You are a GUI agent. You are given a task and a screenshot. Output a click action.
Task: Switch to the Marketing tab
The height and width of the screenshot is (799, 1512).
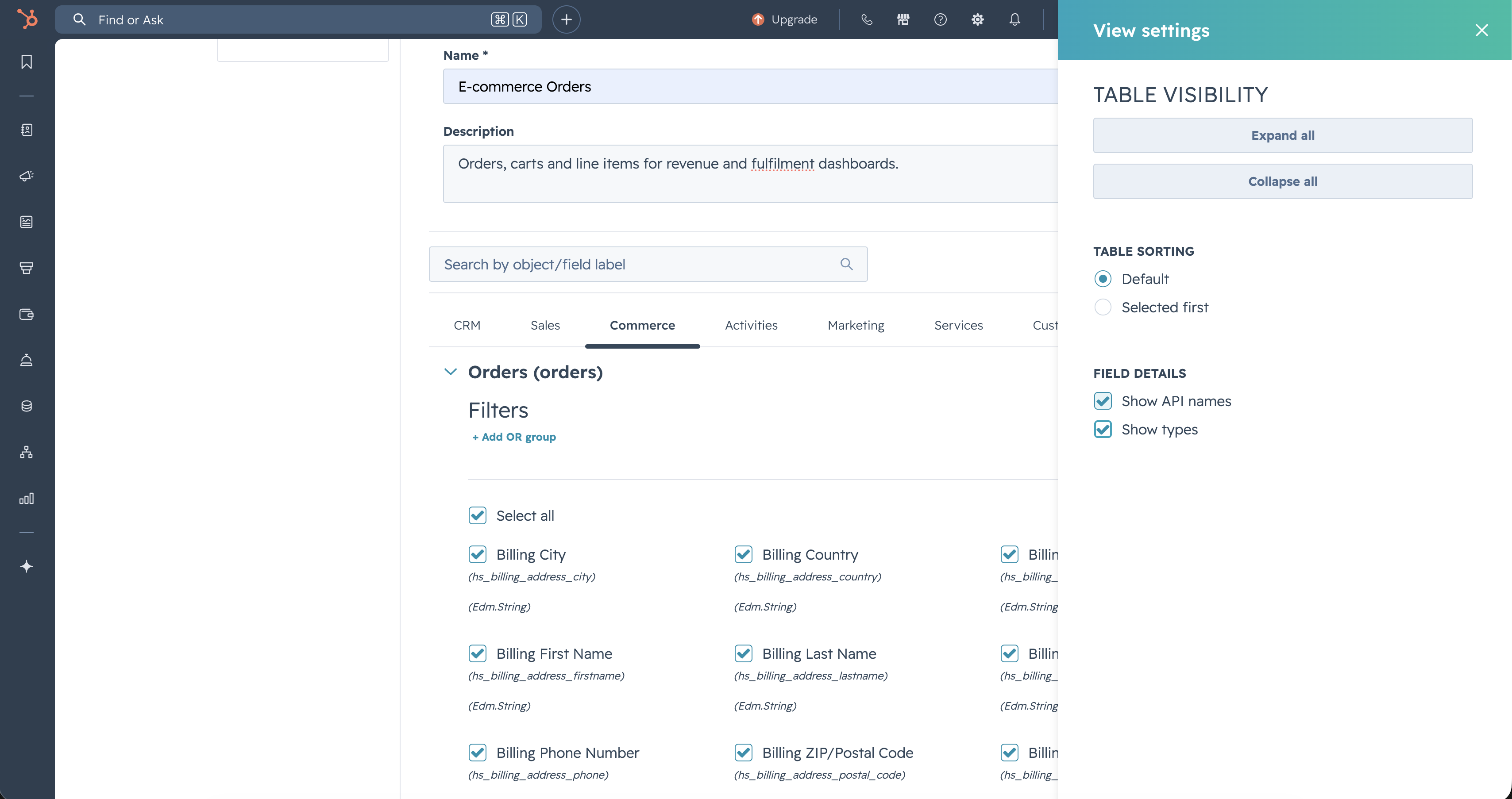[x=856, y=325]
